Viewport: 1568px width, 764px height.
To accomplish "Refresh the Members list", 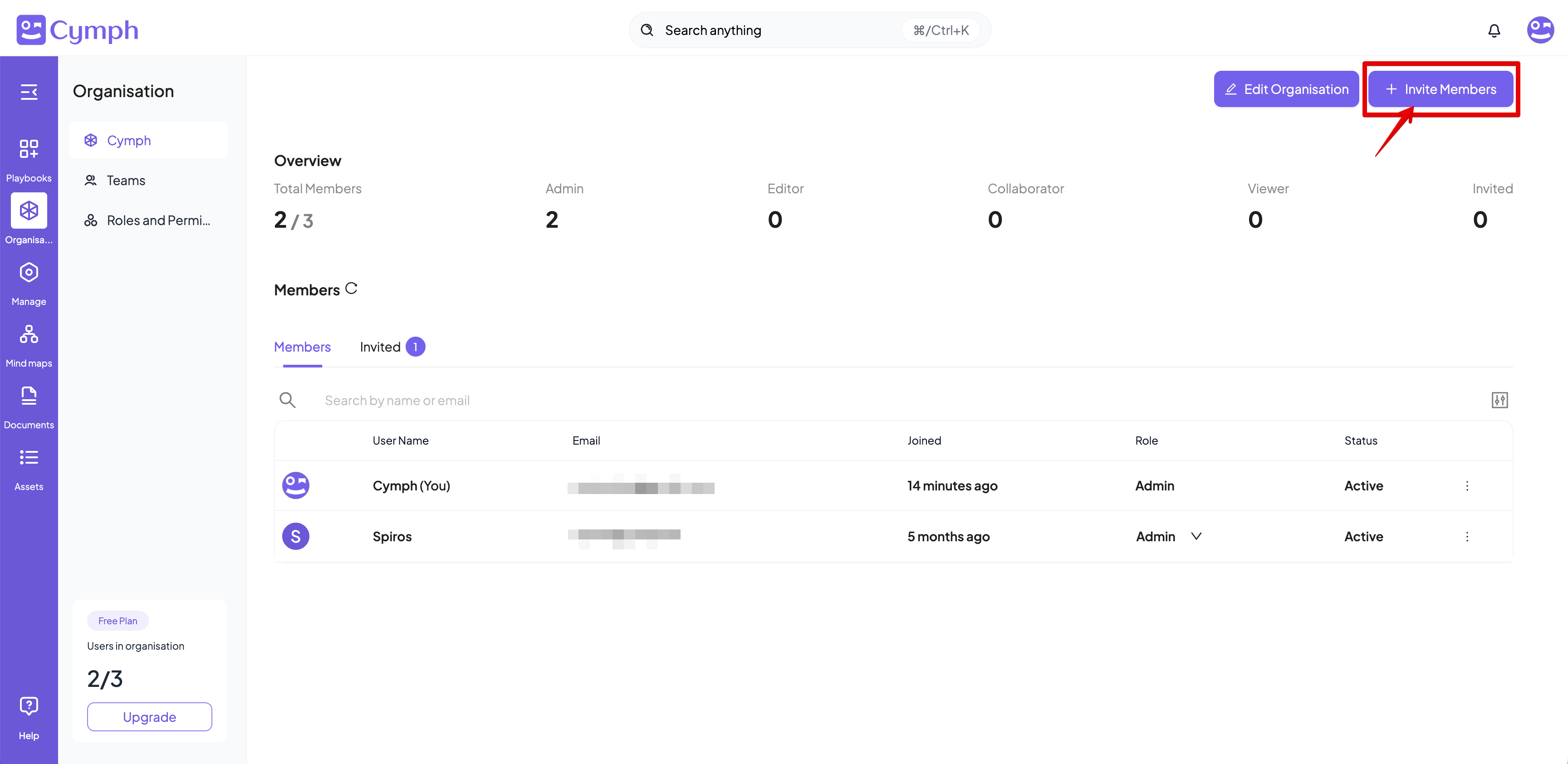I will click(351, 288).
